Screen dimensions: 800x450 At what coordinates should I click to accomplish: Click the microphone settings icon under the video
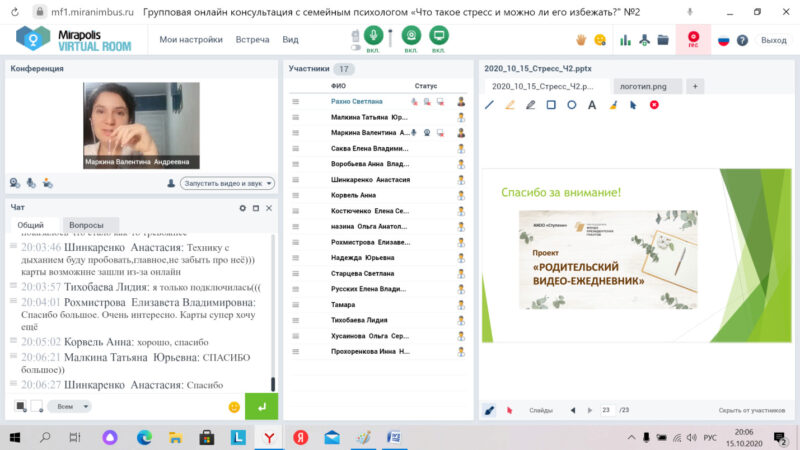pos(31,183)
